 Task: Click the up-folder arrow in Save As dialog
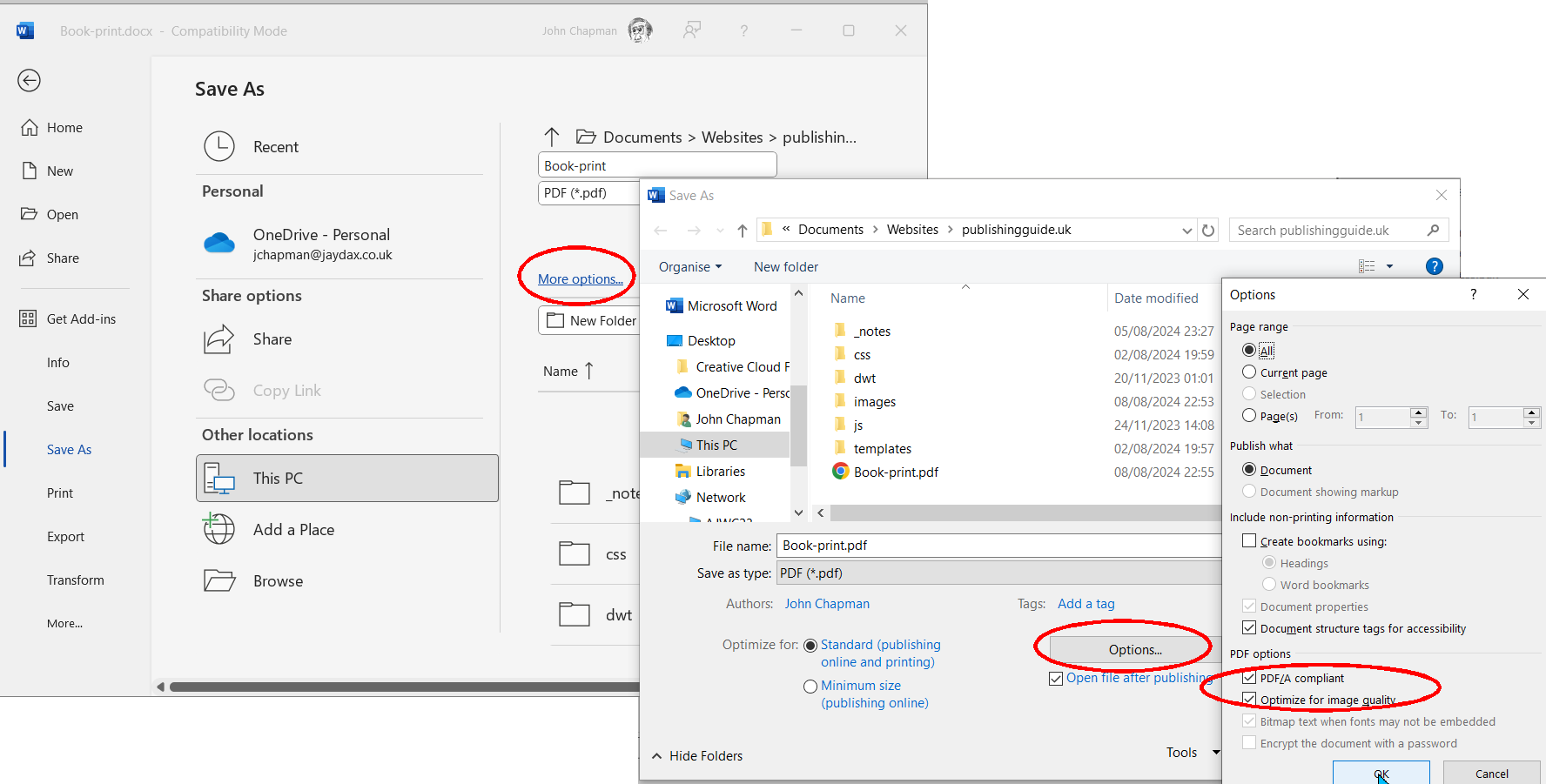pos(742,231)
